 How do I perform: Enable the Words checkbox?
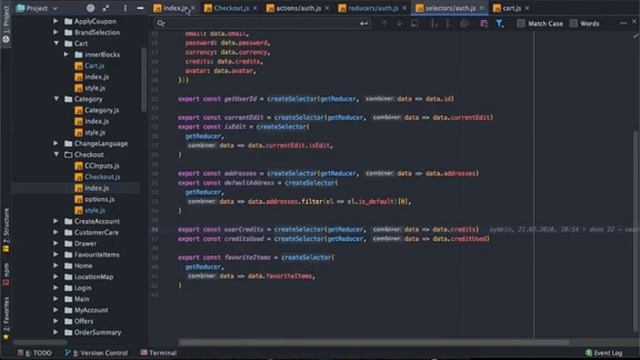point(573,23)
